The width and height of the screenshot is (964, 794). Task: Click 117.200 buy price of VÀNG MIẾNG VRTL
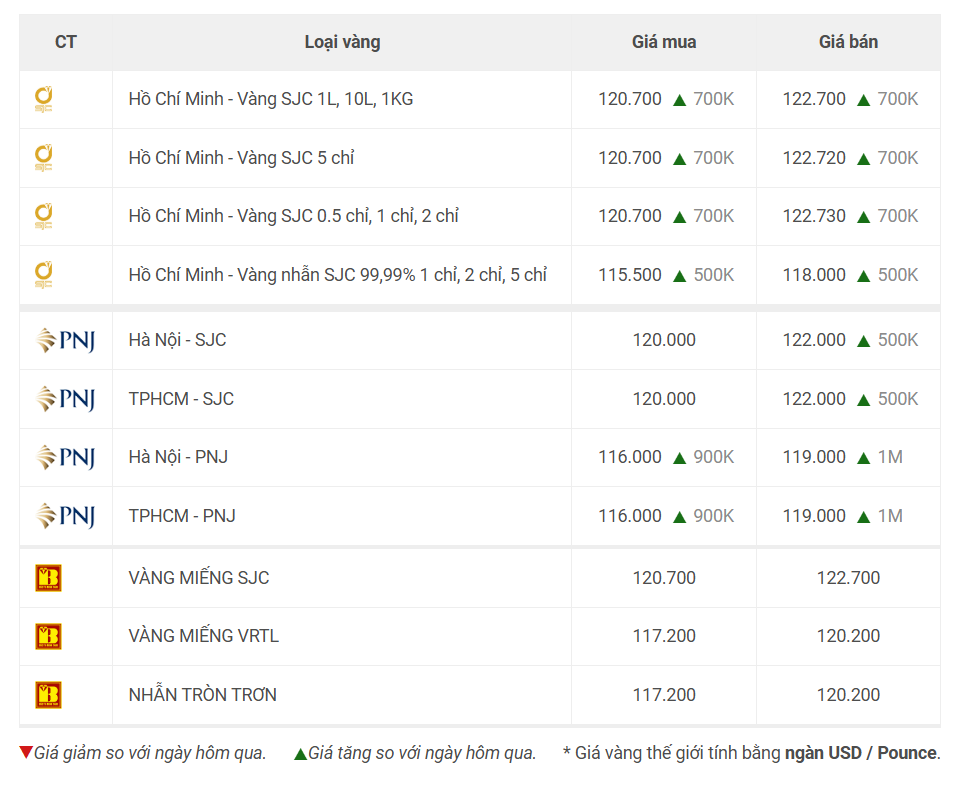point(664,636)
